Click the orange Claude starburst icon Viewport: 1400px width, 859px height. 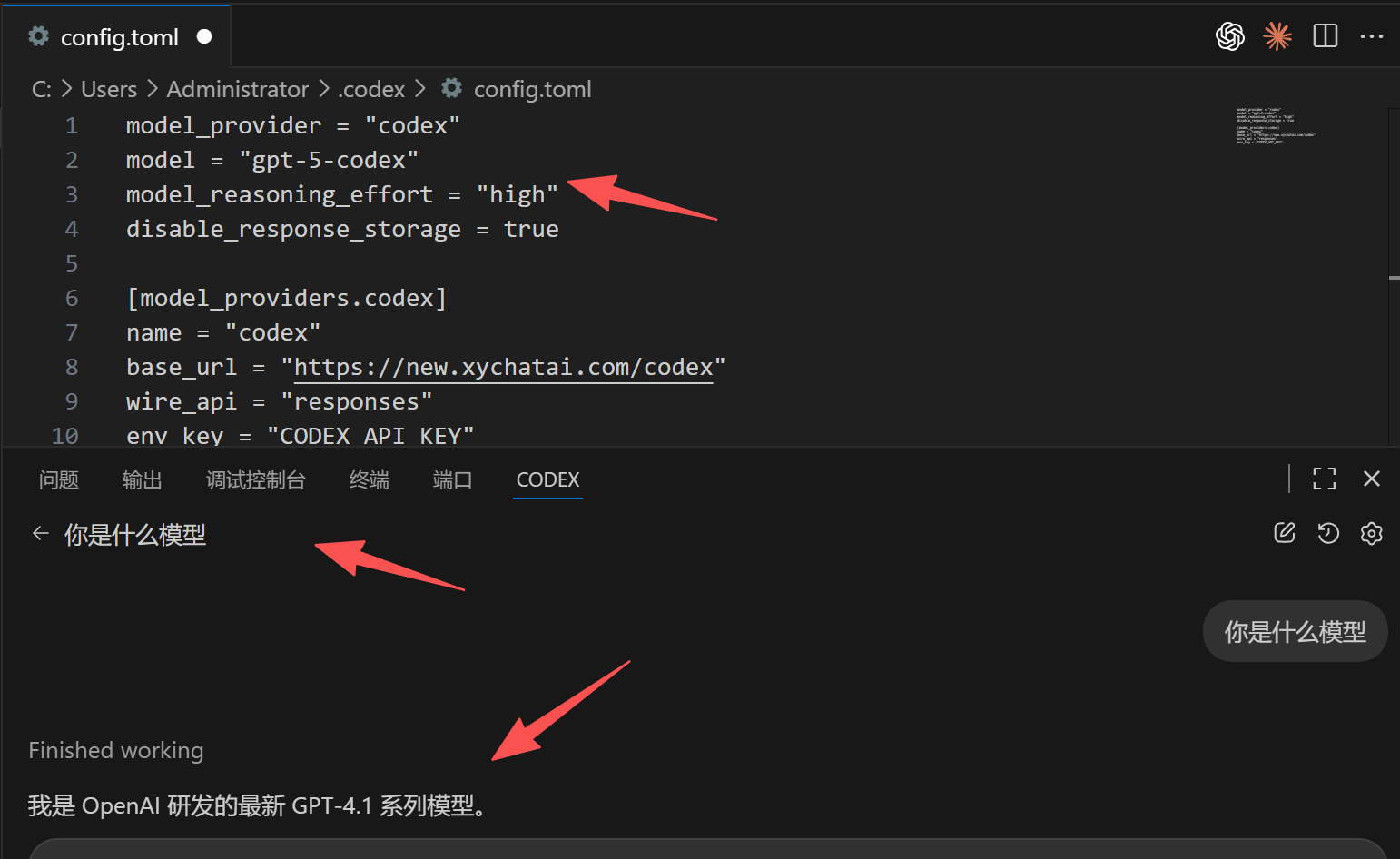click(x=1277, y=36)
